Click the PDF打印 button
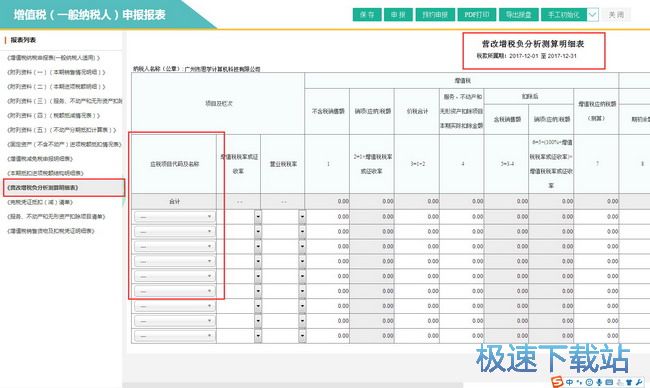 point(477,15)
